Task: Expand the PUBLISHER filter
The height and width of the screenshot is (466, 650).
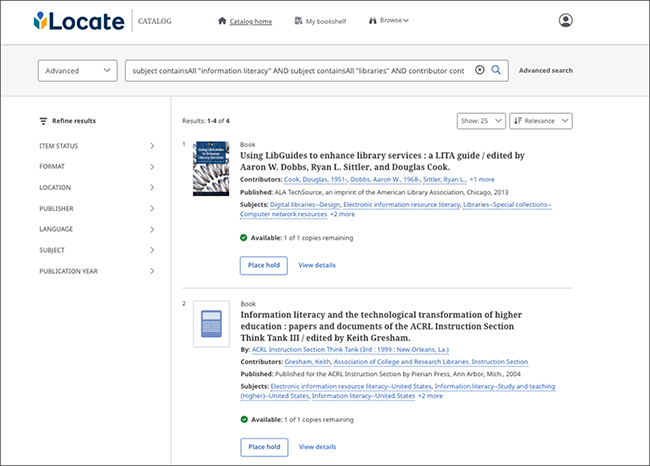Action: (97, 209)
